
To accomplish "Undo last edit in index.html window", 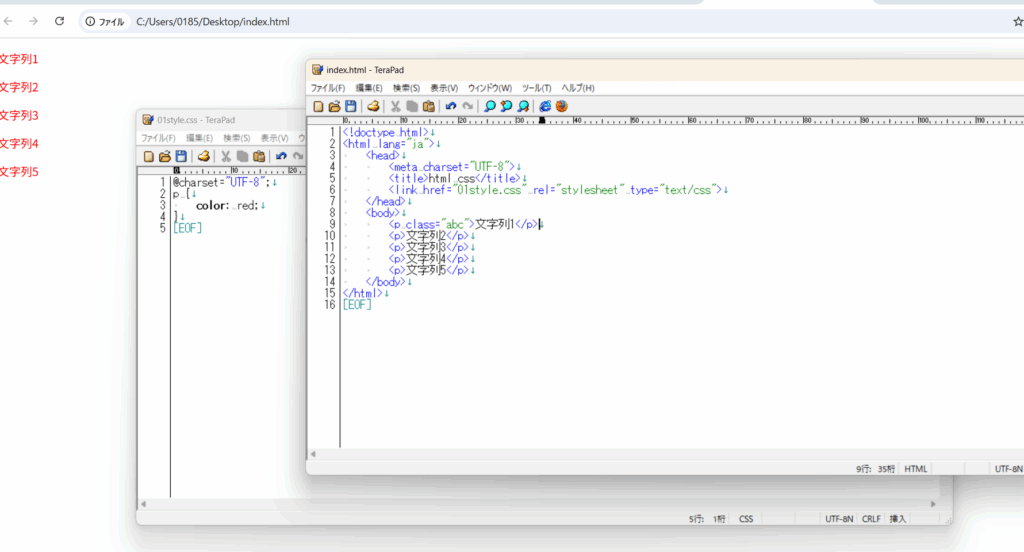I will [451, 105].
